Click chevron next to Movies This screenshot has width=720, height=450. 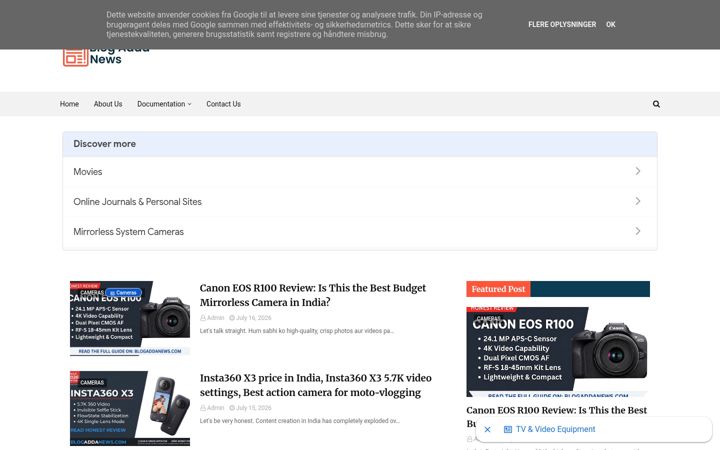(638, 171)
